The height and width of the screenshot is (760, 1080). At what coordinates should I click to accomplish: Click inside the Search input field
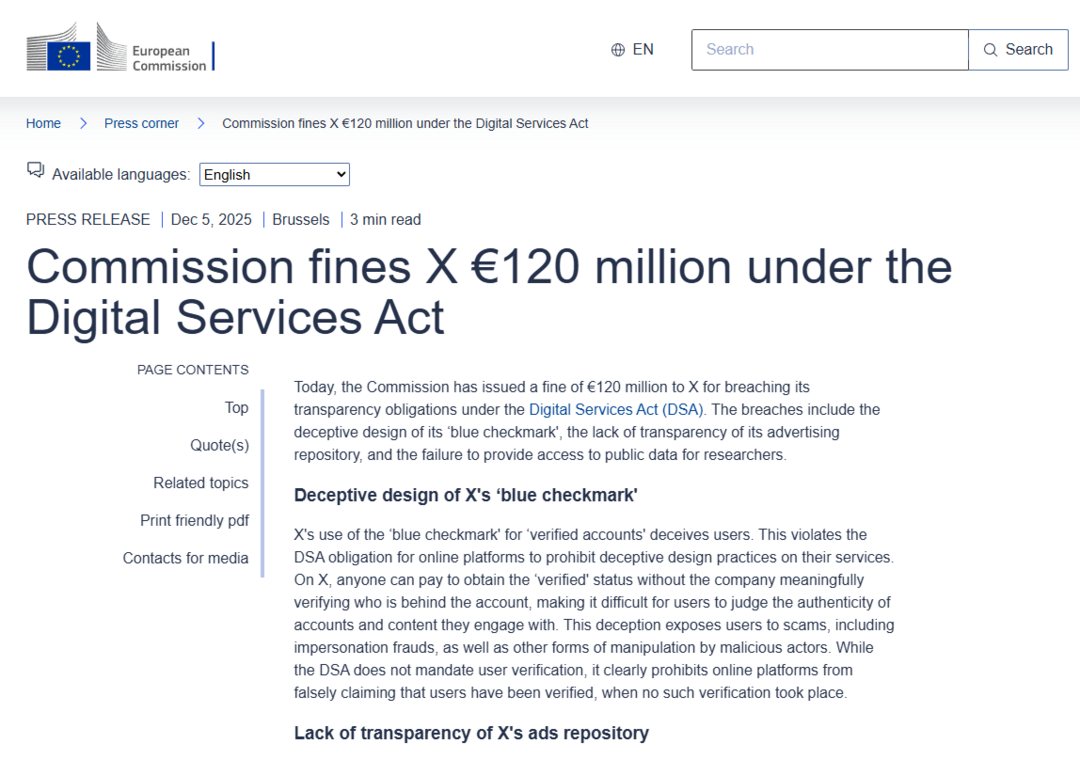(x=829, y=50)
